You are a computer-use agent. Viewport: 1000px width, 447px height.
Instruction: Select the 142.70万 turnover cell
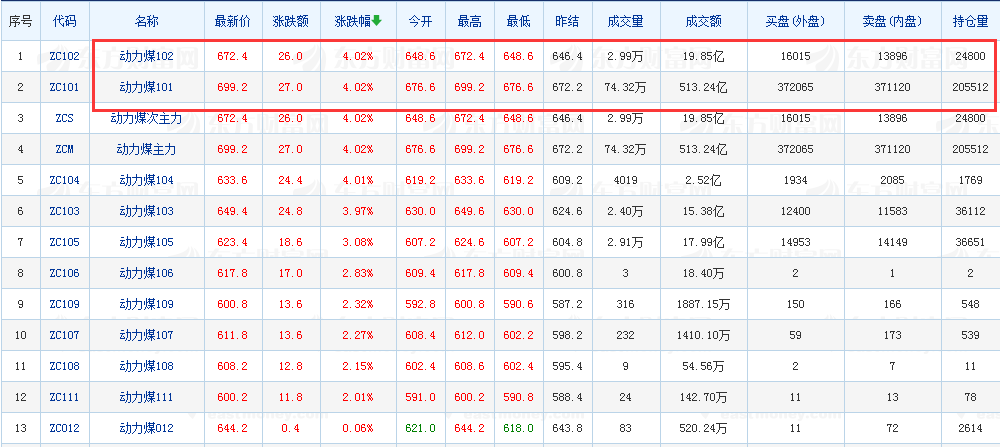click(x=703, y=397)
